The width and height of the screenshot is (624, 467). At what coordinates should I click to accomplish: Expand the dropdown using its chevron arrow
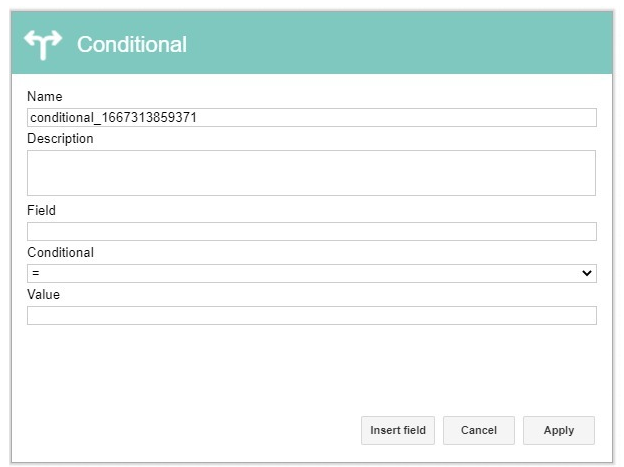(x=587, y=273)
